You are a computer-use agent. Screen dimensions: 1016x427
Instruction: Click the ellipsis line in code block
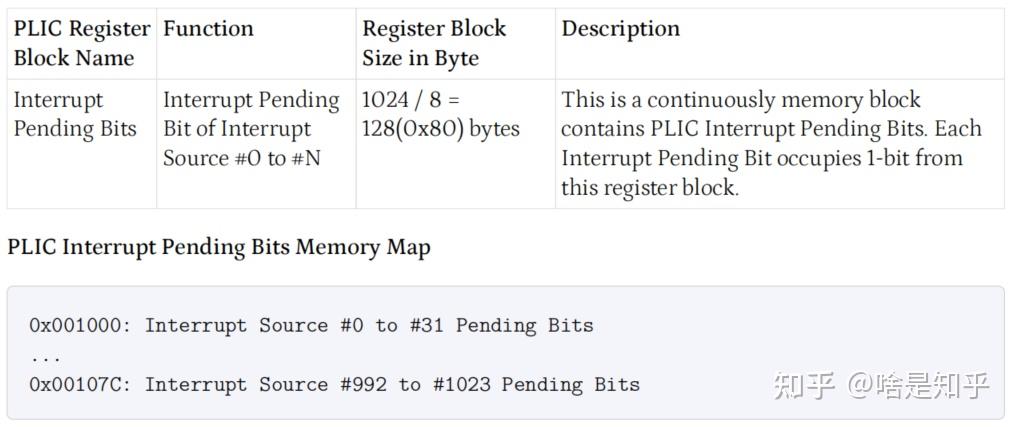coord(45,355)
